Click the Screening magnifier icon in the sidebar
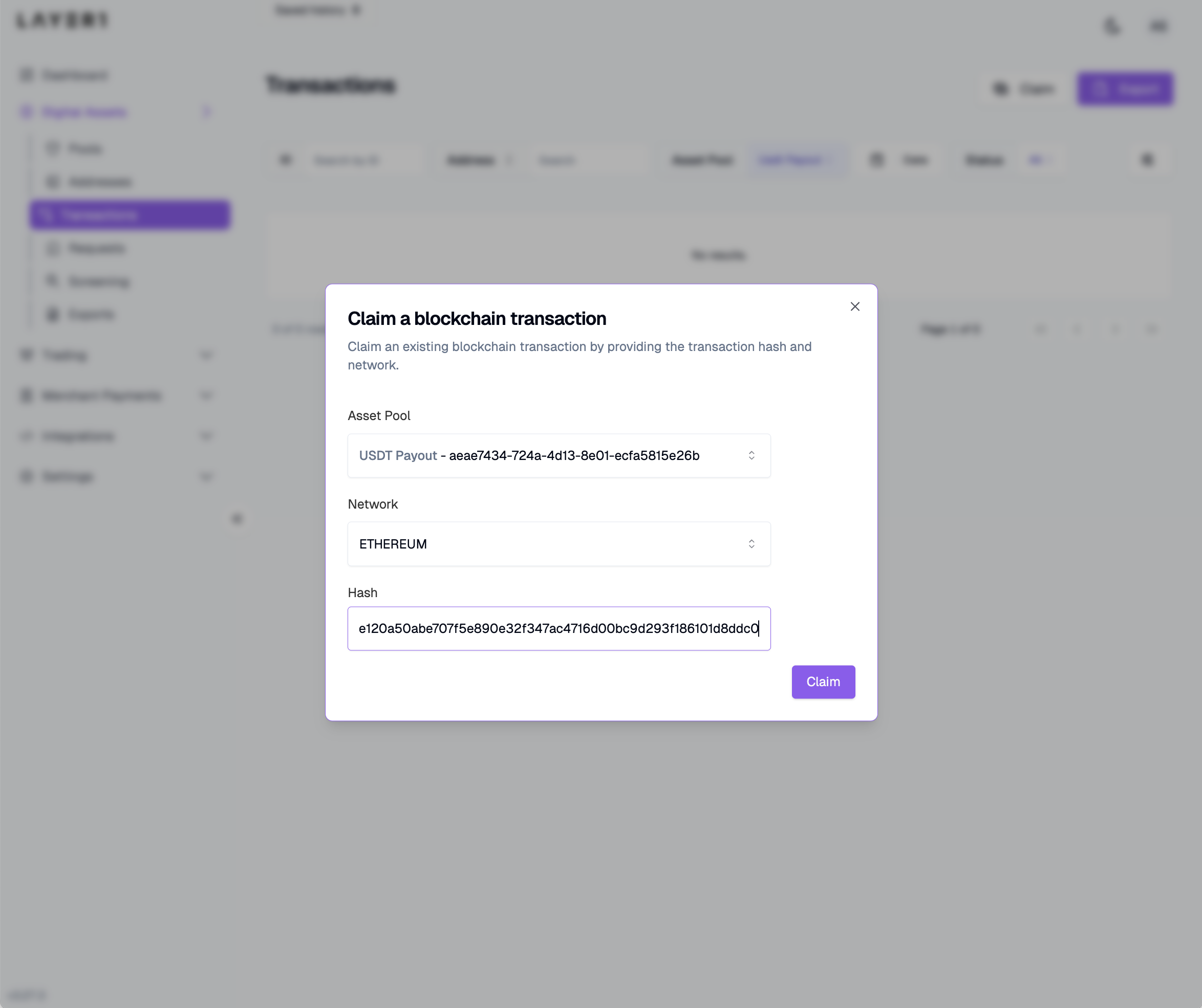 [x=53, y=281]
